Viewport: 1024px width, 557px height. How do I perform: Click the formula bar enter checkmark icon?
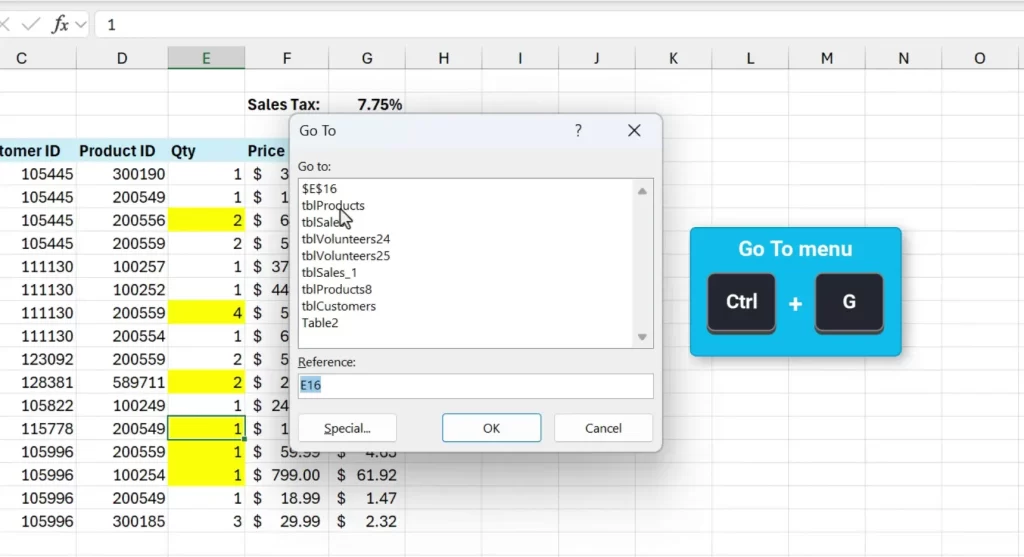(x=30, y=24)
